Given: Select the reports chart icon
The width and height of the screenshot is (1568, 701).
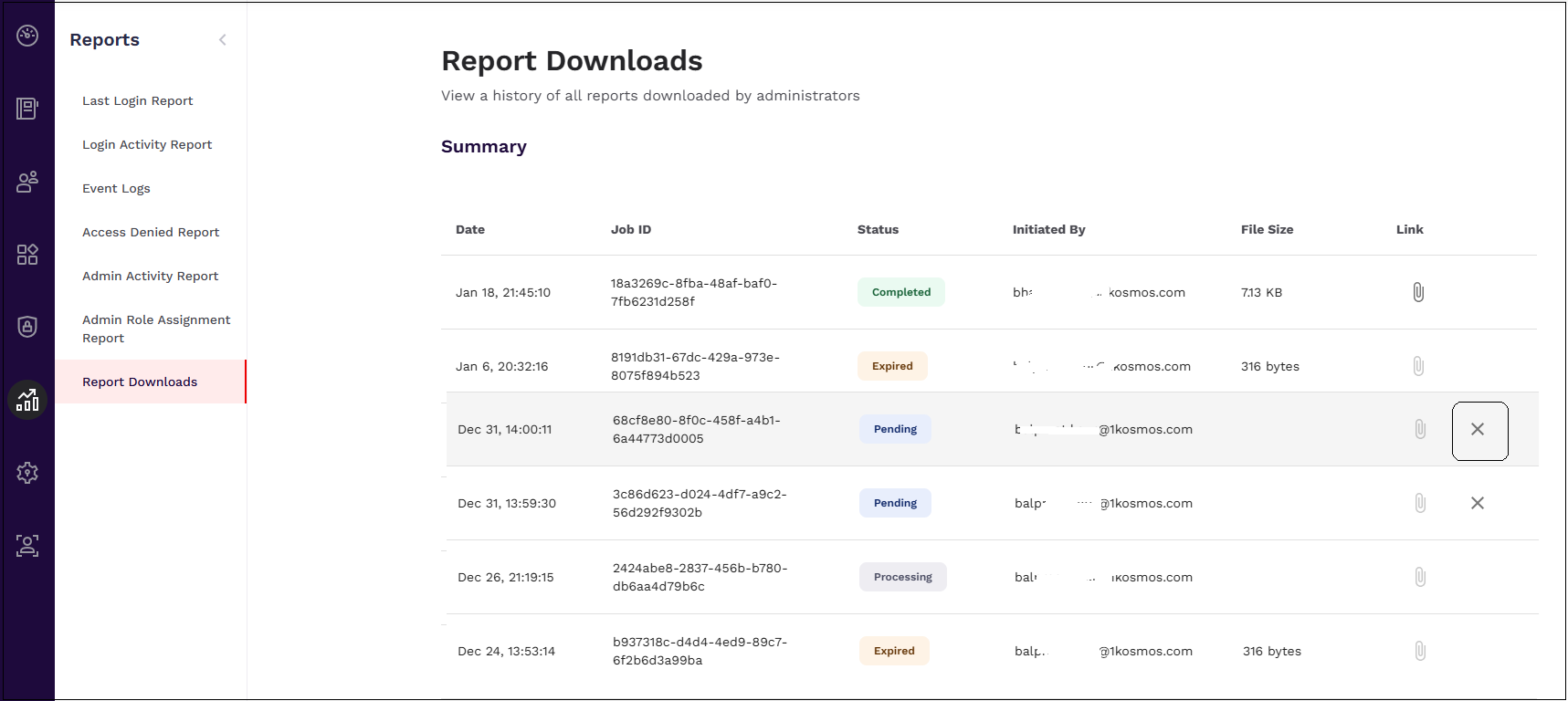Looking at the screenshot, I should coord(27,400).
